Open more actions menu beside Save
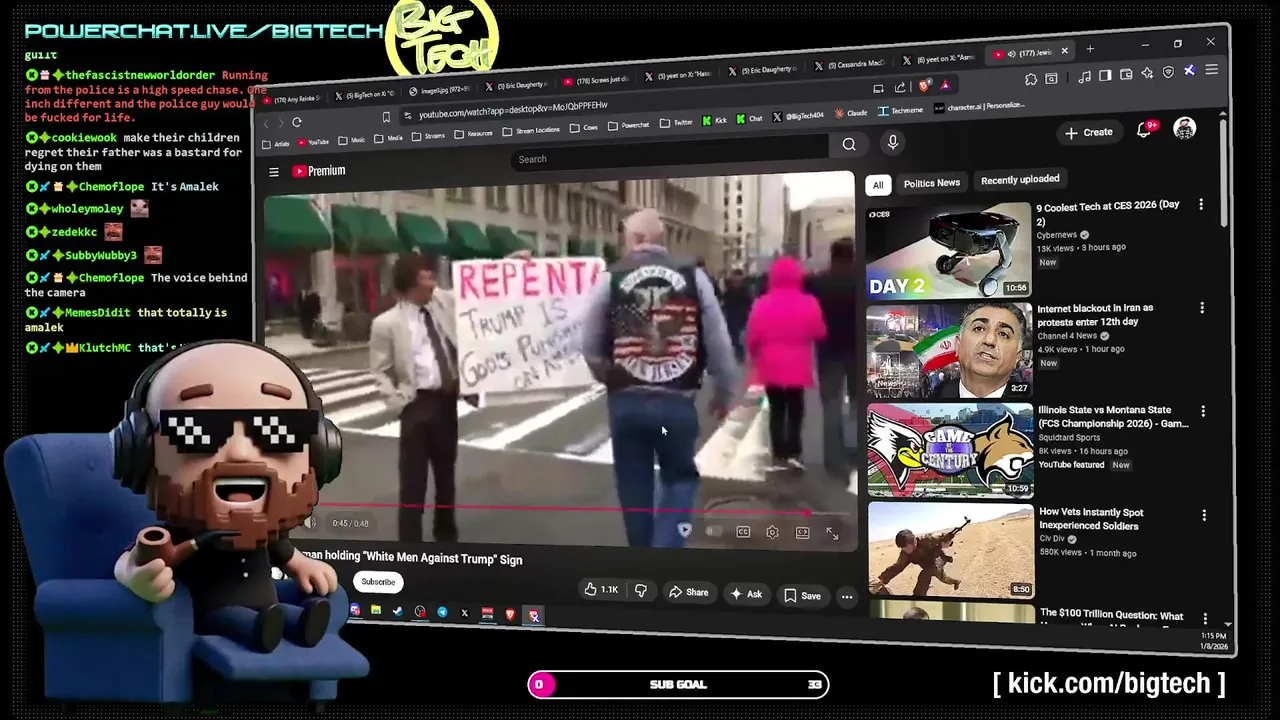The width and height of the screenshot is (1280, 720). (847, 597)
